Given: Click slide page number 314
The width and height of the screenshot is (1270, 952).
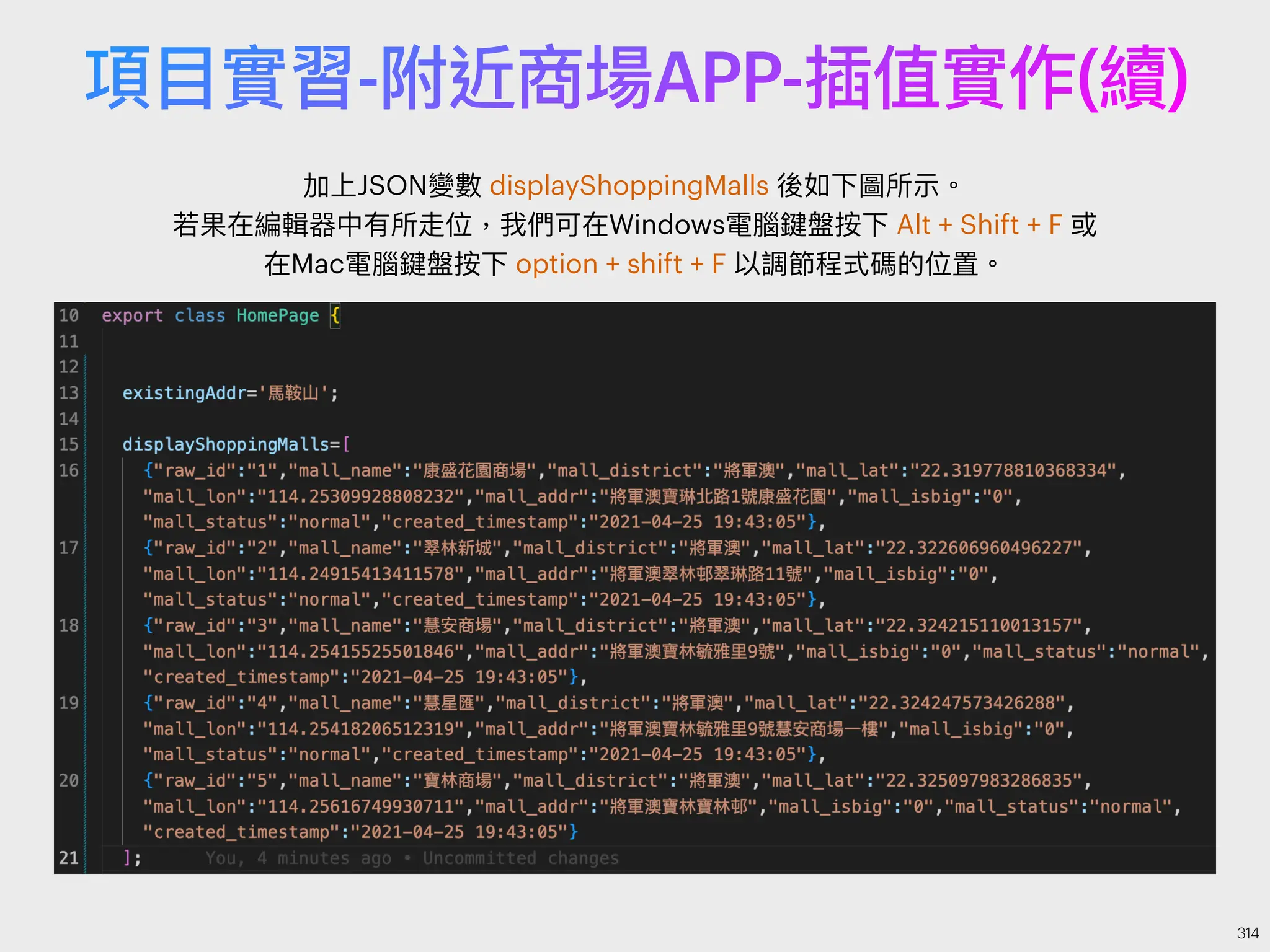Looking at the screenshot, I should pyautogui.click(x=1248, y=933).
